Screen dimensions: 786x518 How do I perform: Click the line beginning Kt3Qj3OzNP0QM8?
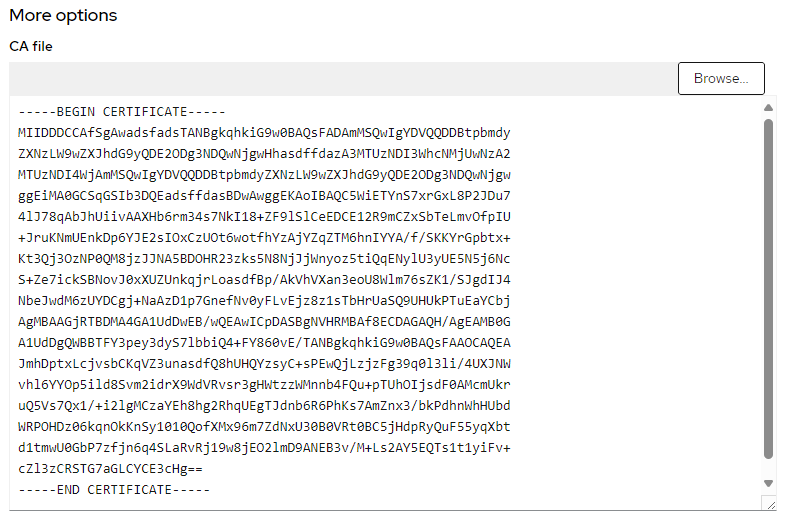point(264,259)
